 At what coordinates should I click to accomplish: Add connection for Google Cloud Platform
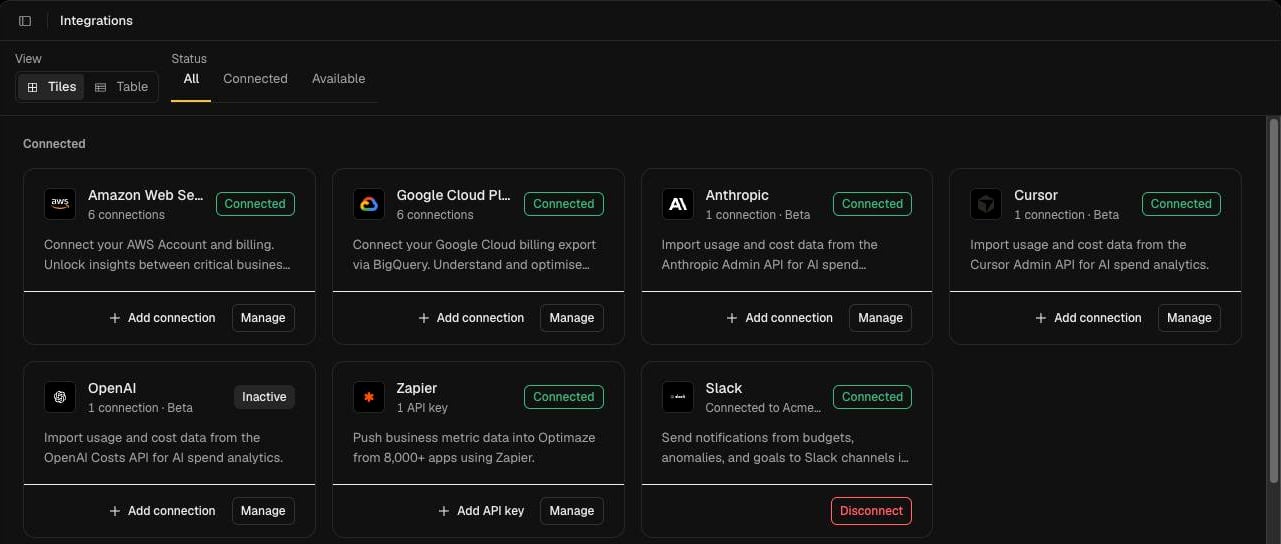471,318
